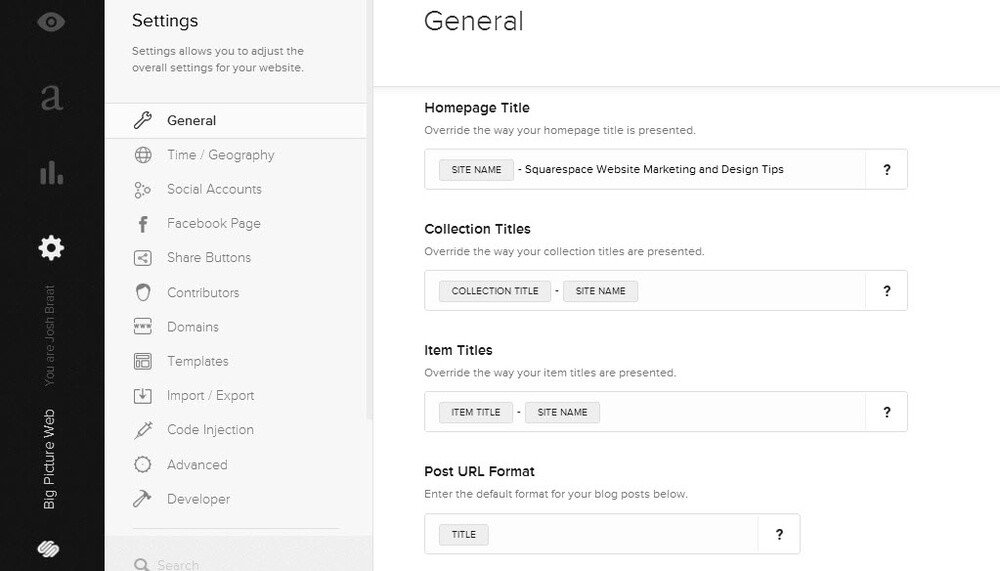This screenshot has width=1000, height=571.
Task: Open help for Collection Titles field
Action: click(x=886, y=291)
